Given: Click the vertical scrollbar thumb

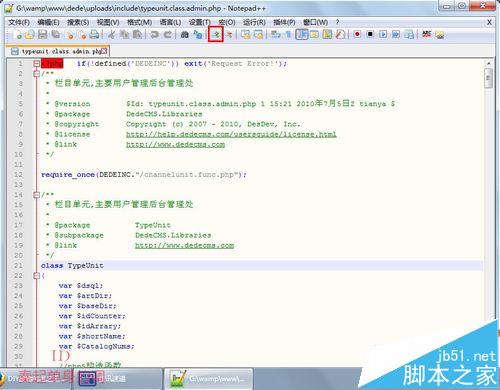Looking at the screenshot, I should click(488, 78).
